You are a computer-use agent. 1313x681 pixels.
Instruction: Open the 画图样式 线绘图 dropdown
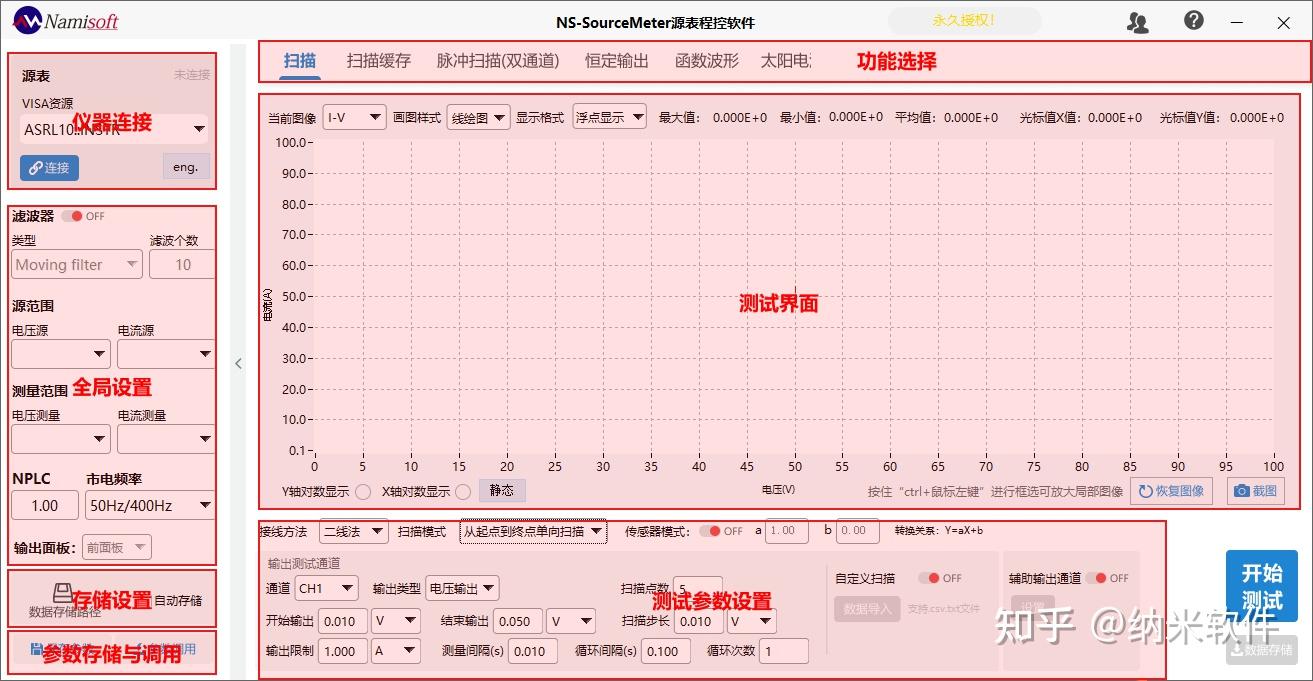click(x=478, y=116)
